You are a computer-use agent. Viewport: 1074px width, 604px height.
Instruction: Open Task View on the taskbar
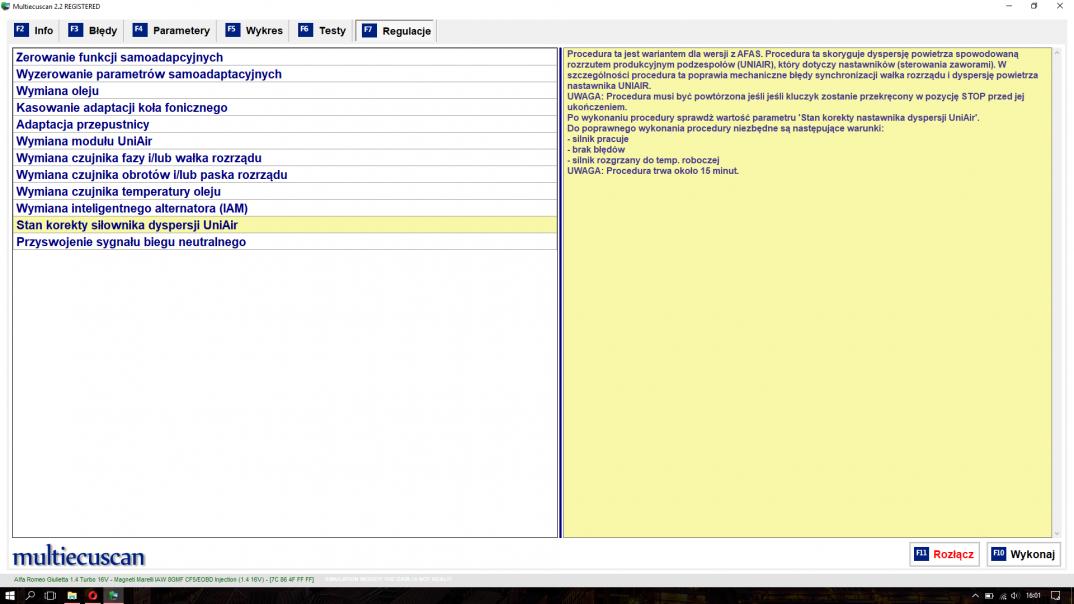[x=50, y=596]
